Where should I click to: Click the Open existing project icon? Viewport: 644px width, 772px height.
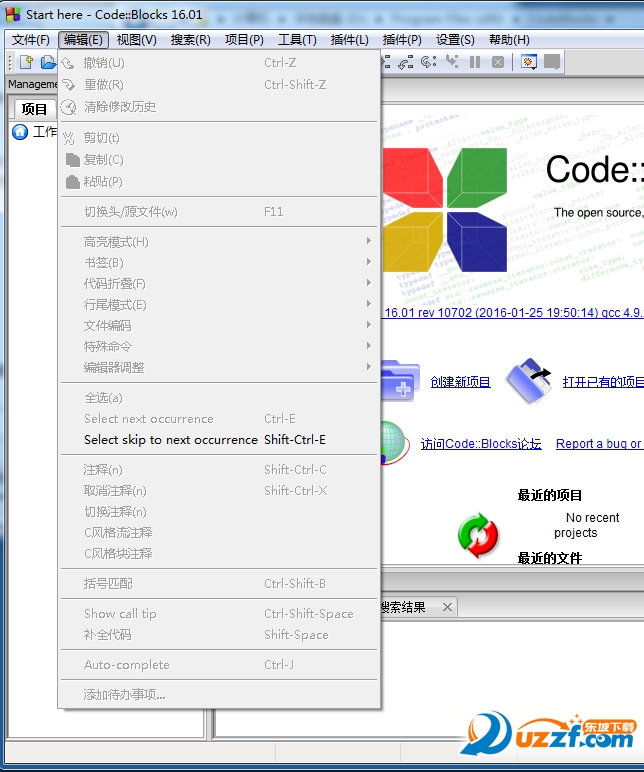[x=529, y=381]
